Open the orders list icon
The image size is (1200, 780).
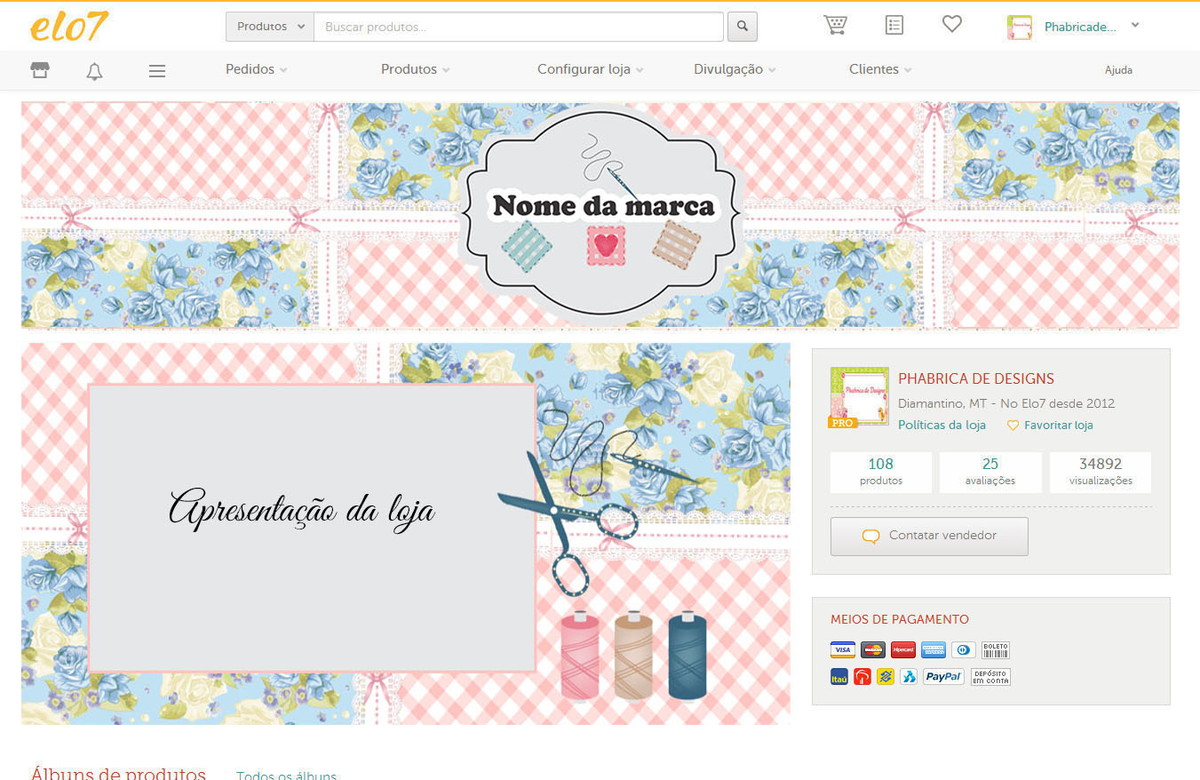pos(894,25)
